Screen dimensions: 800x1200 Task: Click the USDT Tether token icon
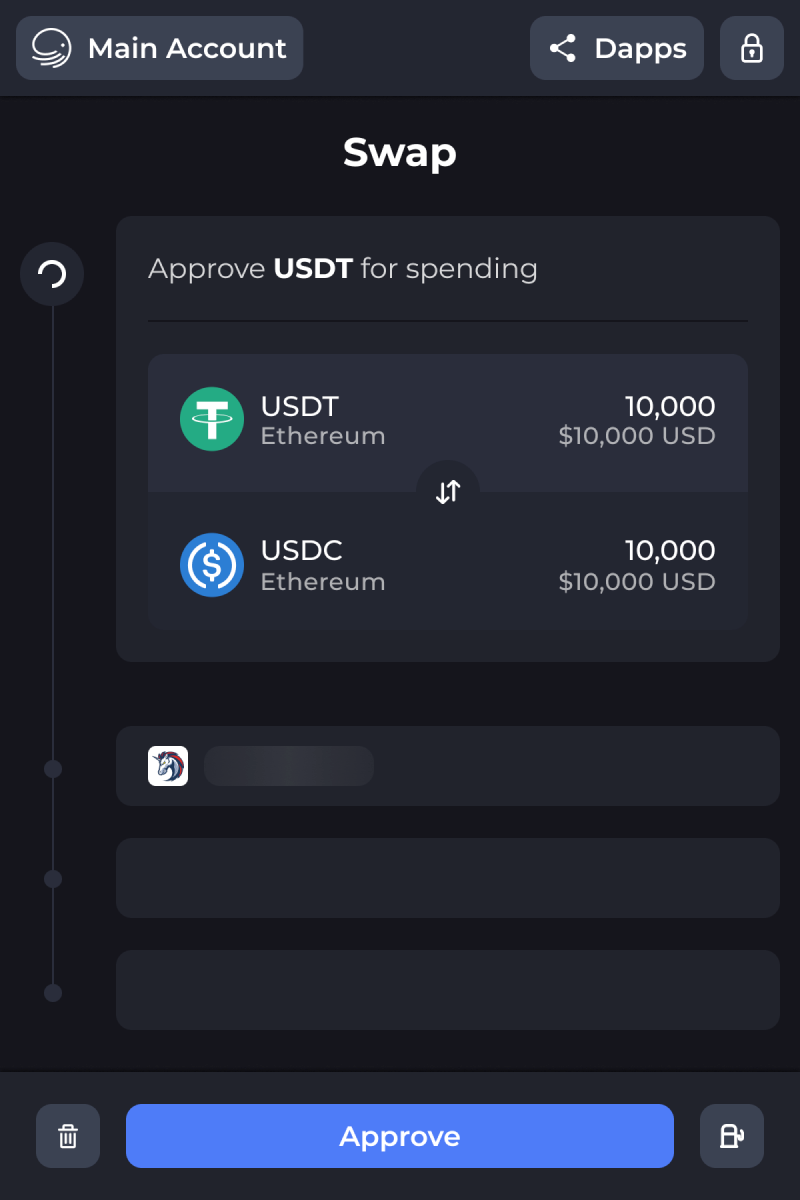click(212, 419)
